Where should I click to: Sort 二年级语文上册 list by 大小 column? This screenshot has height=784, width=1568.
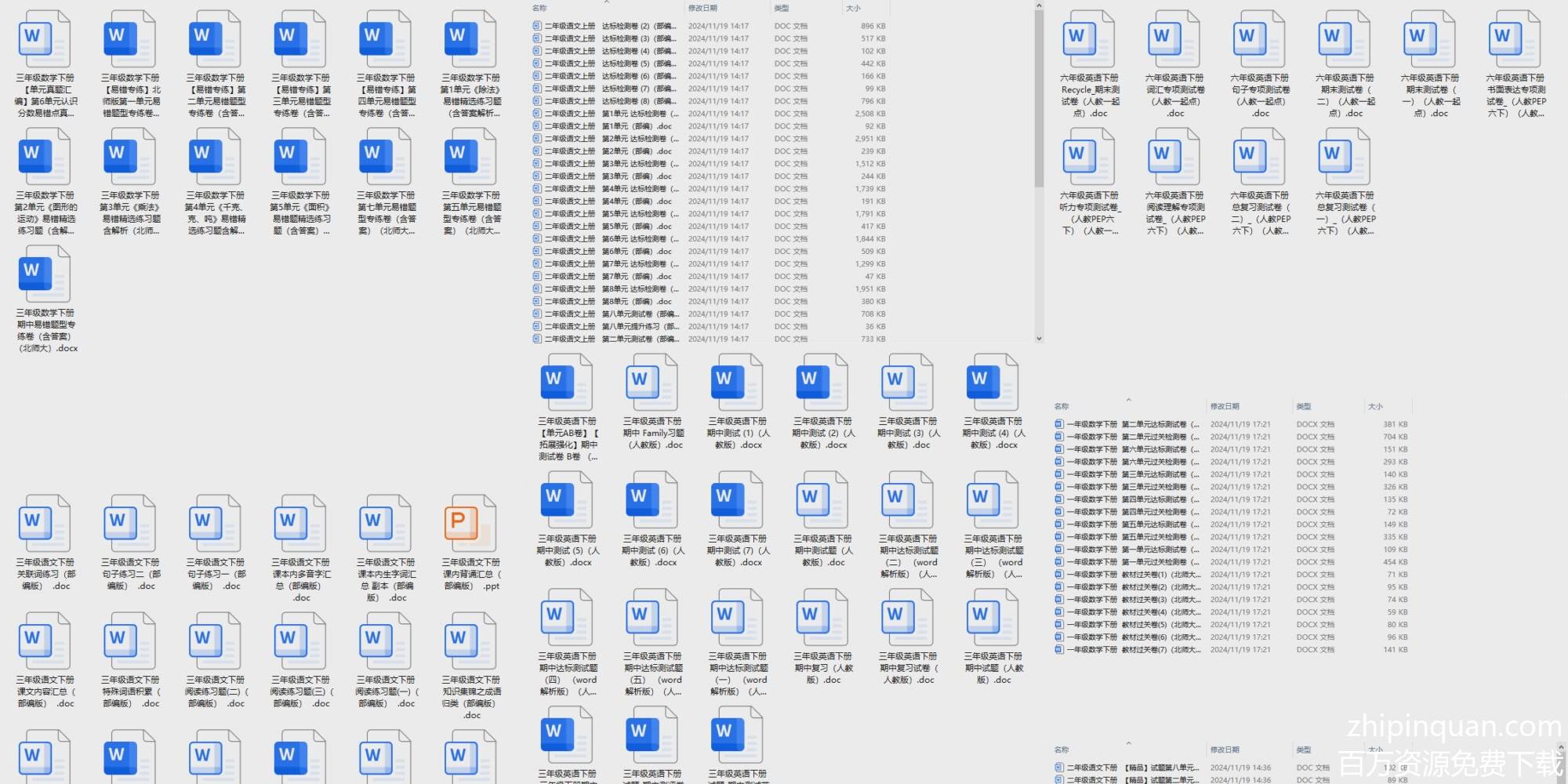click(x=853, y=8)
